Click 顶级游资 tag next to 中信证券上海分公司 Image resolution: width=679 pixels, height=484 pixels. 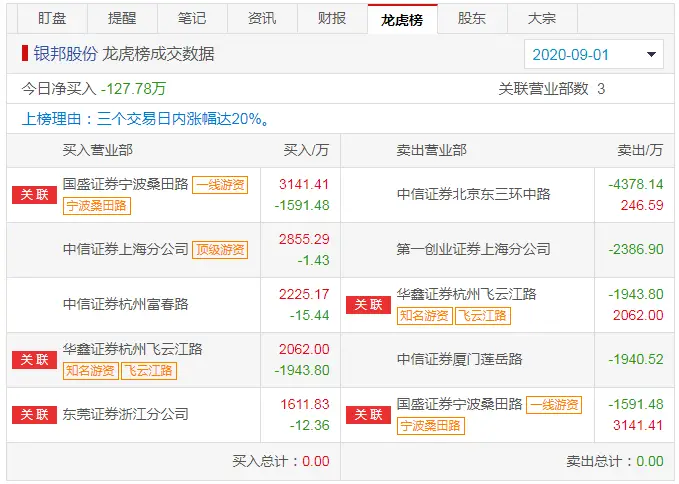point(220,250)
